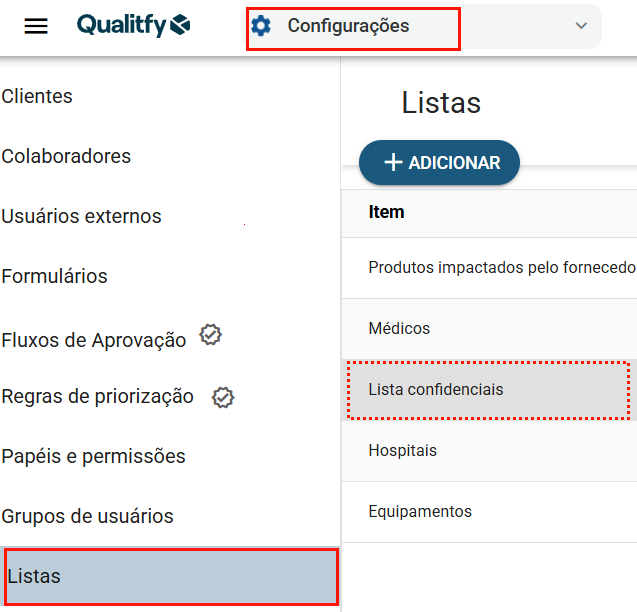Click the badge icon beside Regras de priorização
This screenshot has width=637, height=612.
pos(223,397)
